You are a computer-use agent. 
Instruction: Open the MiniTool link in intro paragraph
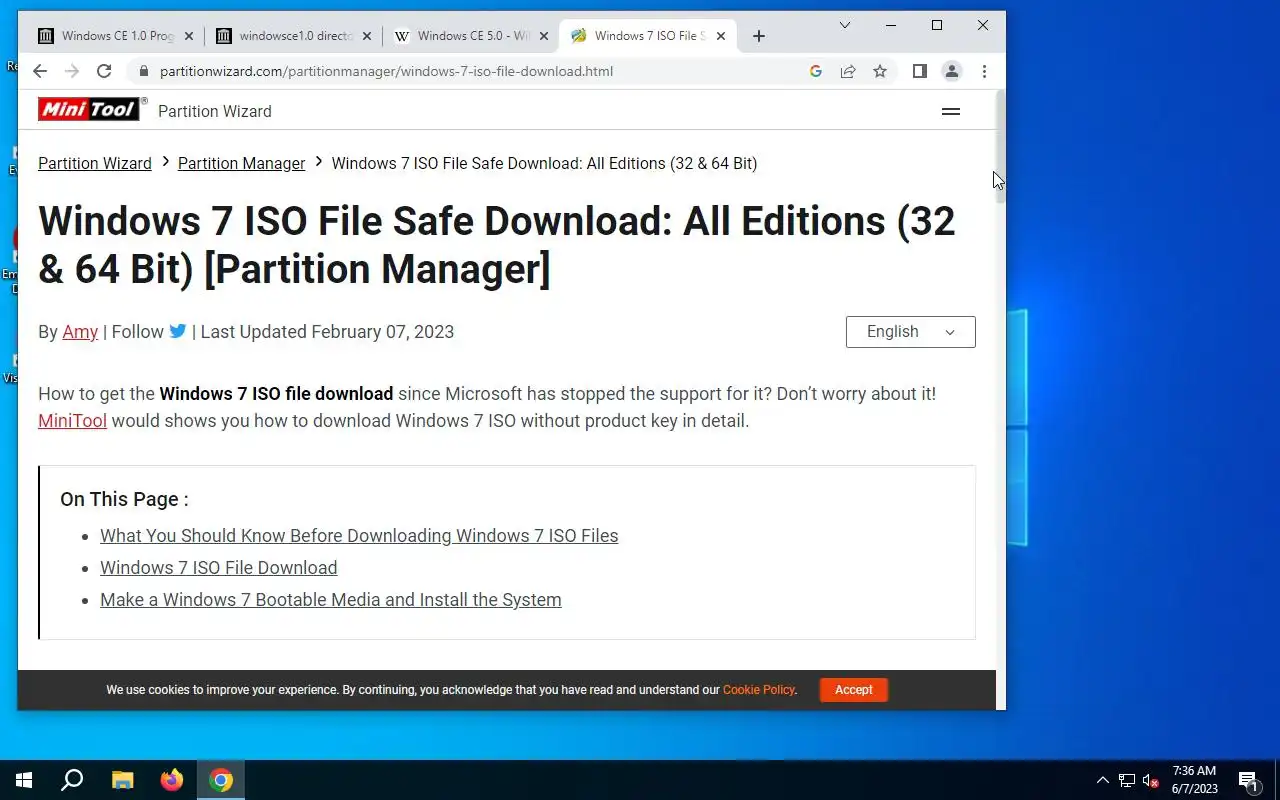click(x=72, y=421)
